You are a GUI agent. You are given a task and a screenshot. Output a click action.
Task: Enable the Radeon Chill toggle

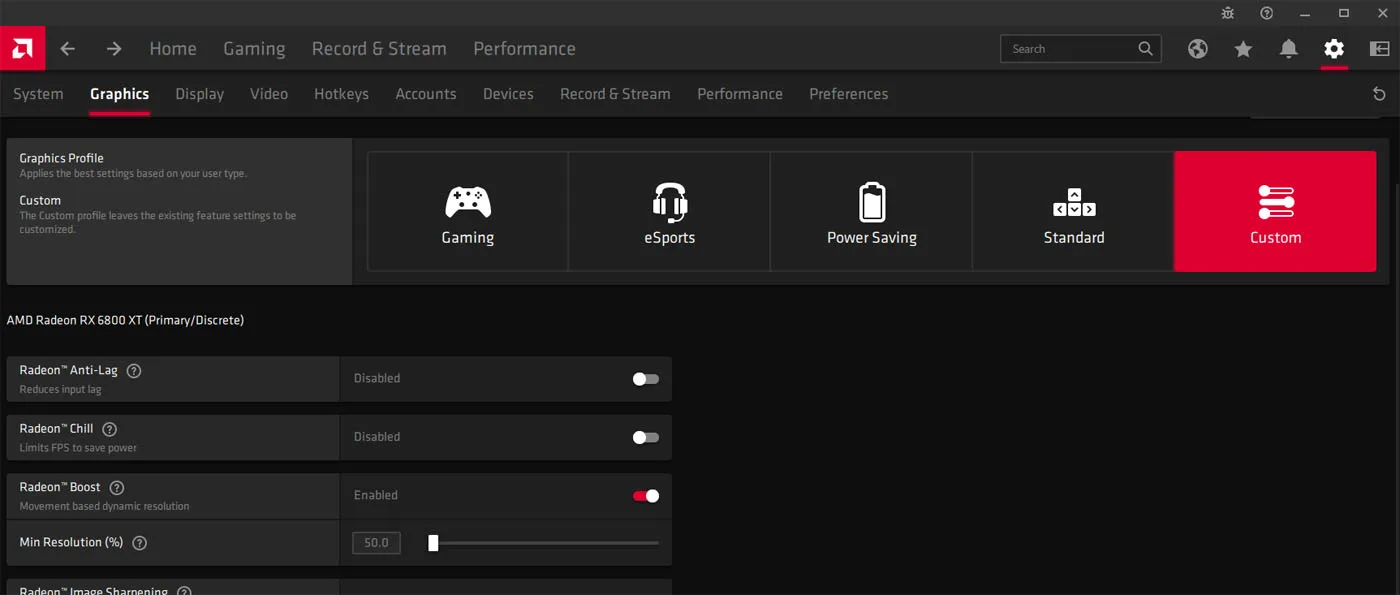646,437
